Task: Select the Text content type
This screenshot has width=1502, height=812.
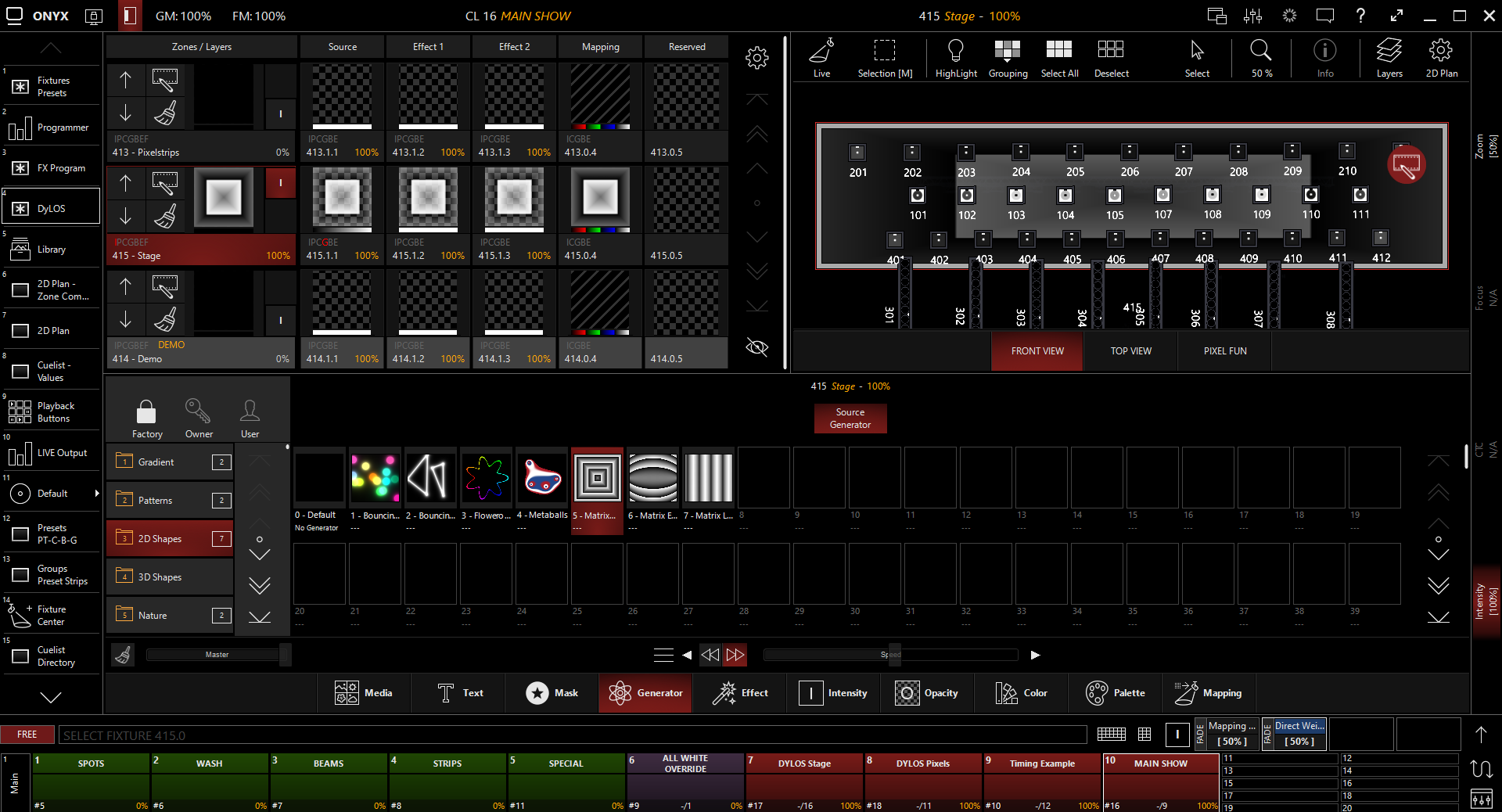Action: [x=460, y=692]
